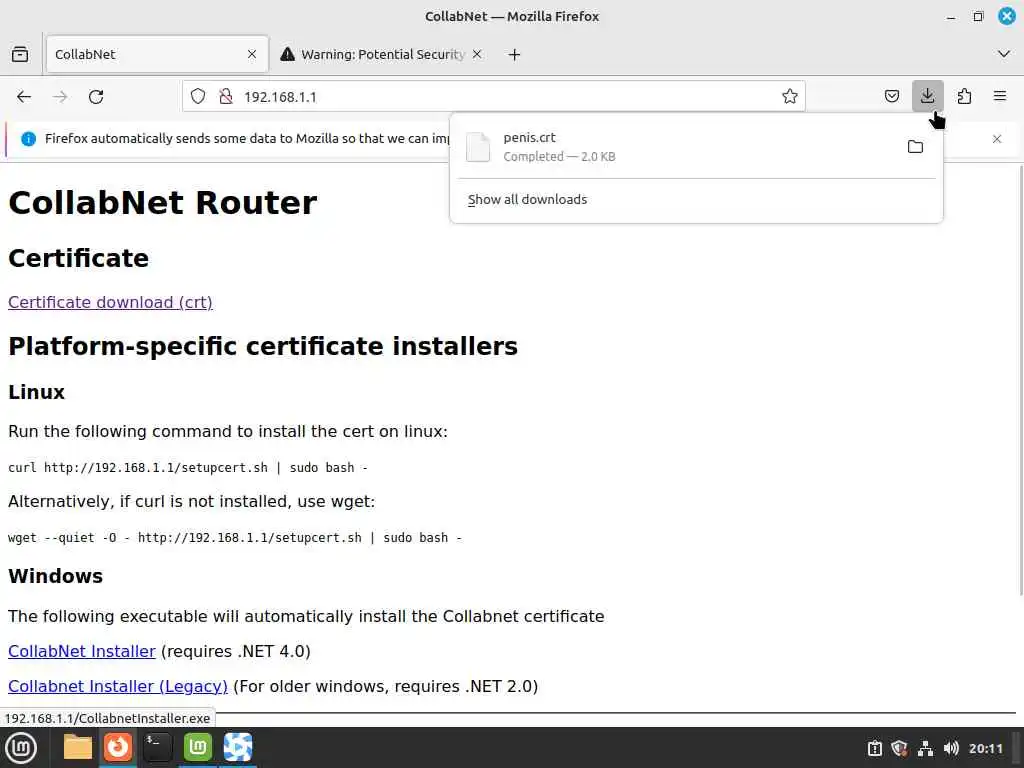This screenshot has width=1024, height=768.
Task: Open a new tab with plus button
Action: (515, 55)
